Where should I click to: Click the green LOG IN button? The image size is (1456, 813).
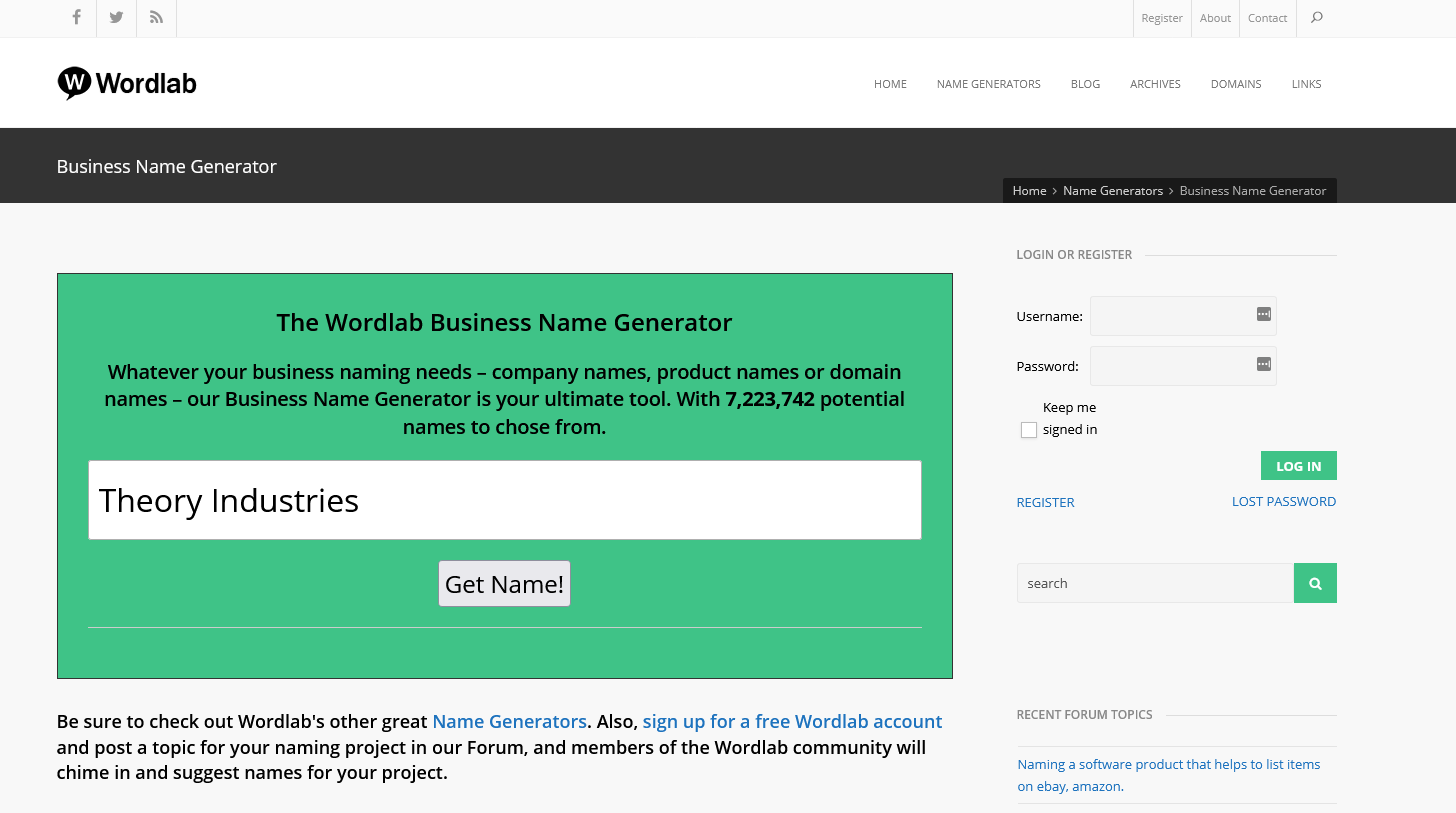(x=1298, y=466)
